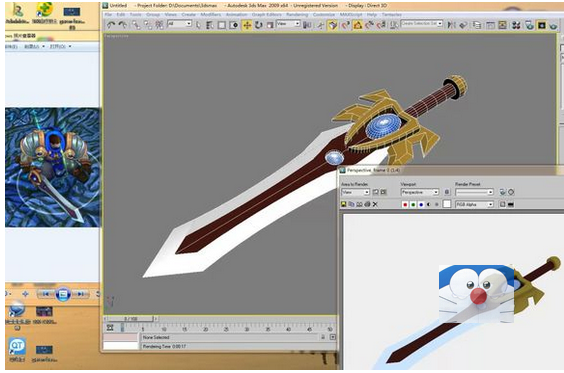Image resolution: width=564 pixels, height=373 pixels.
Task: Open the Area to Render dropdown
Action: [355, 192]
